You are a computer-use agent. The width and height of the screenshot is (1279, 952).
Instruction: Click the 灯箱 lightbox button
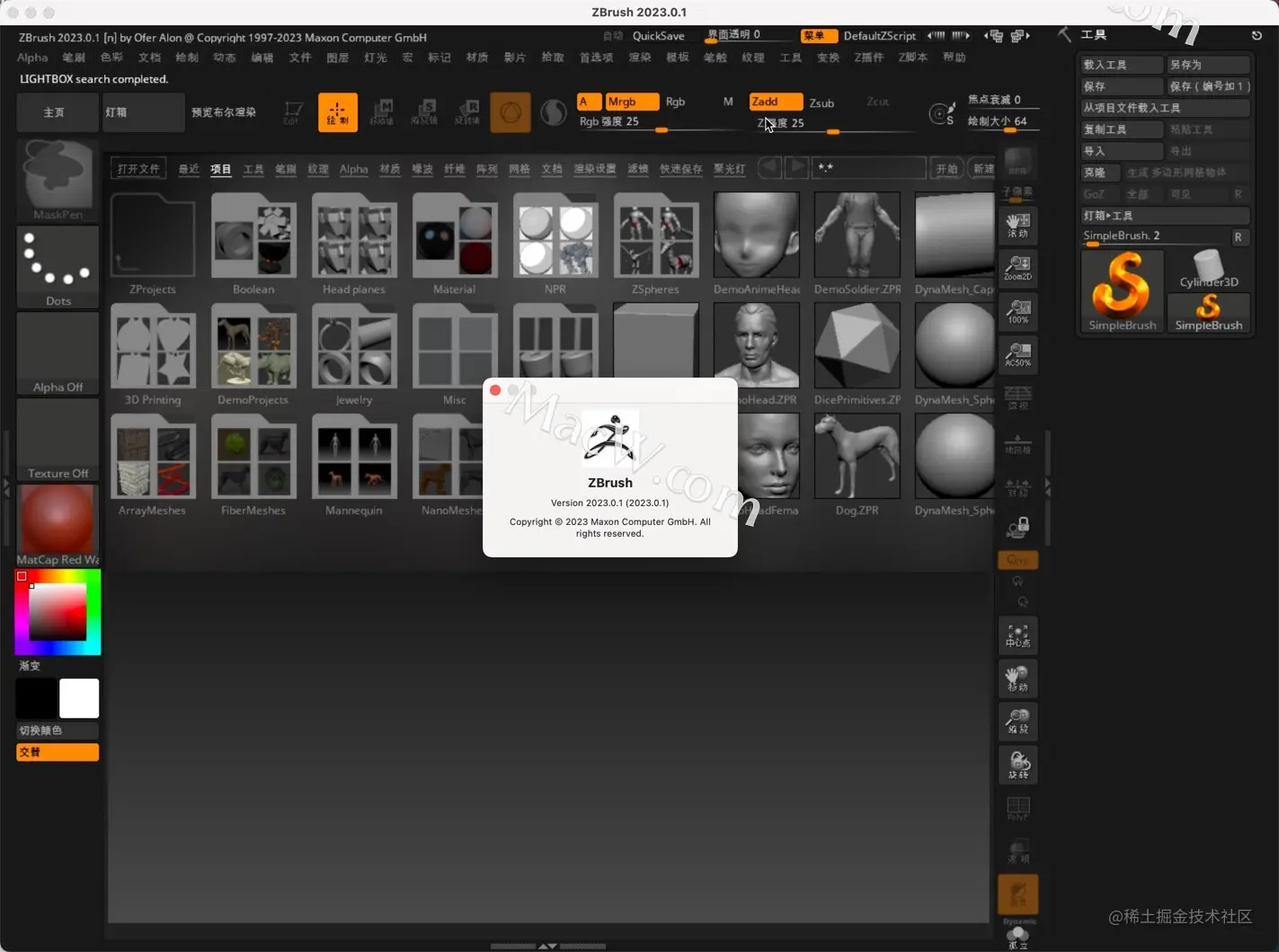[x=144, y=112]
